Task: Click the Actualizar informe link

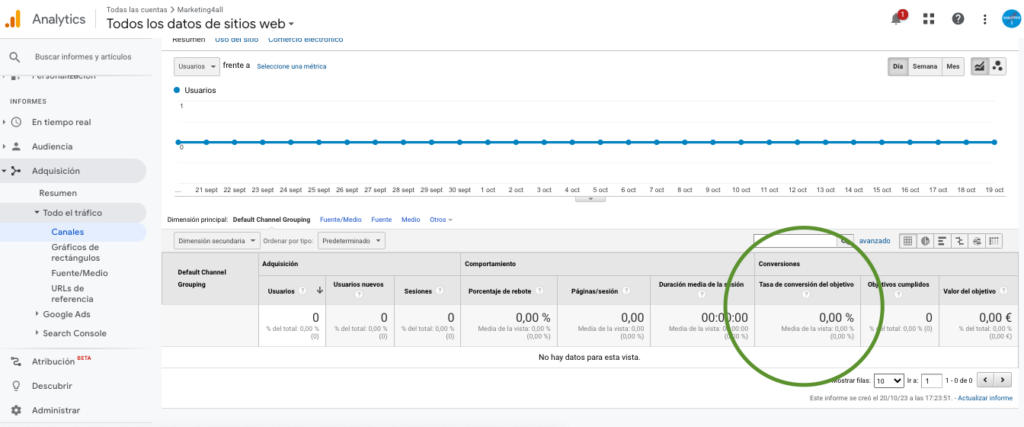Action: [984, 398]
